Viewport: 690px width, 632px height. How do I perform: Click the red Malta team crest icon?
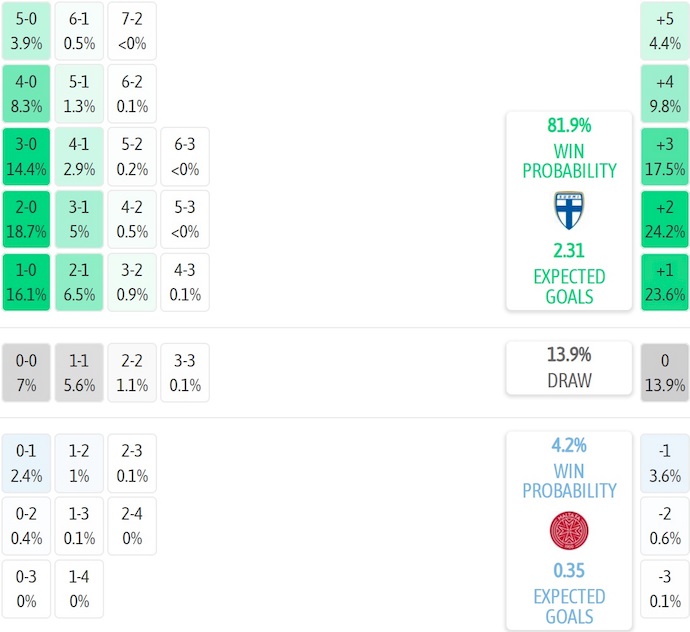pyautogui.click(x=569, y=530)
